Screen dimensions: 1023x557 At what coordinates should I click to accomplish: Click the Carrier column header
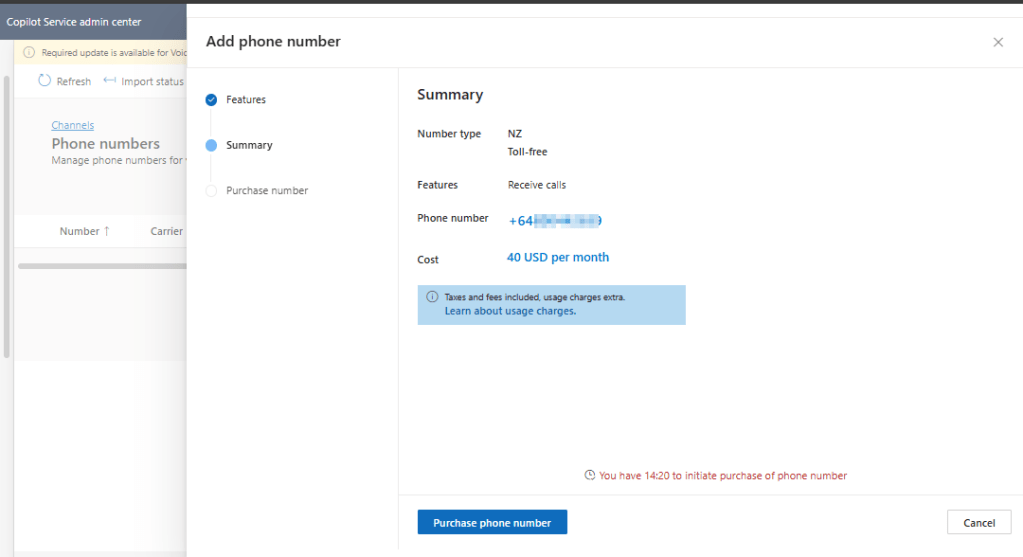(166, 231)
